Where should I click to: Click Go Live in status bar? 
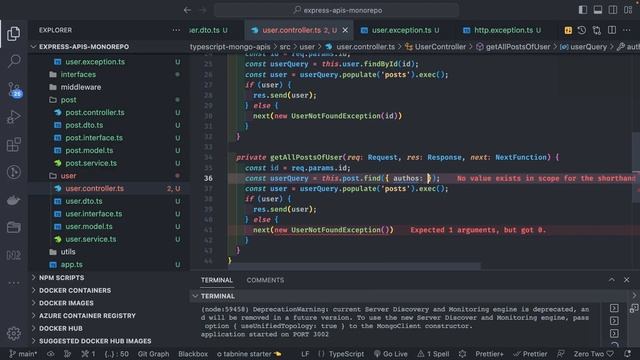(391, 354)
